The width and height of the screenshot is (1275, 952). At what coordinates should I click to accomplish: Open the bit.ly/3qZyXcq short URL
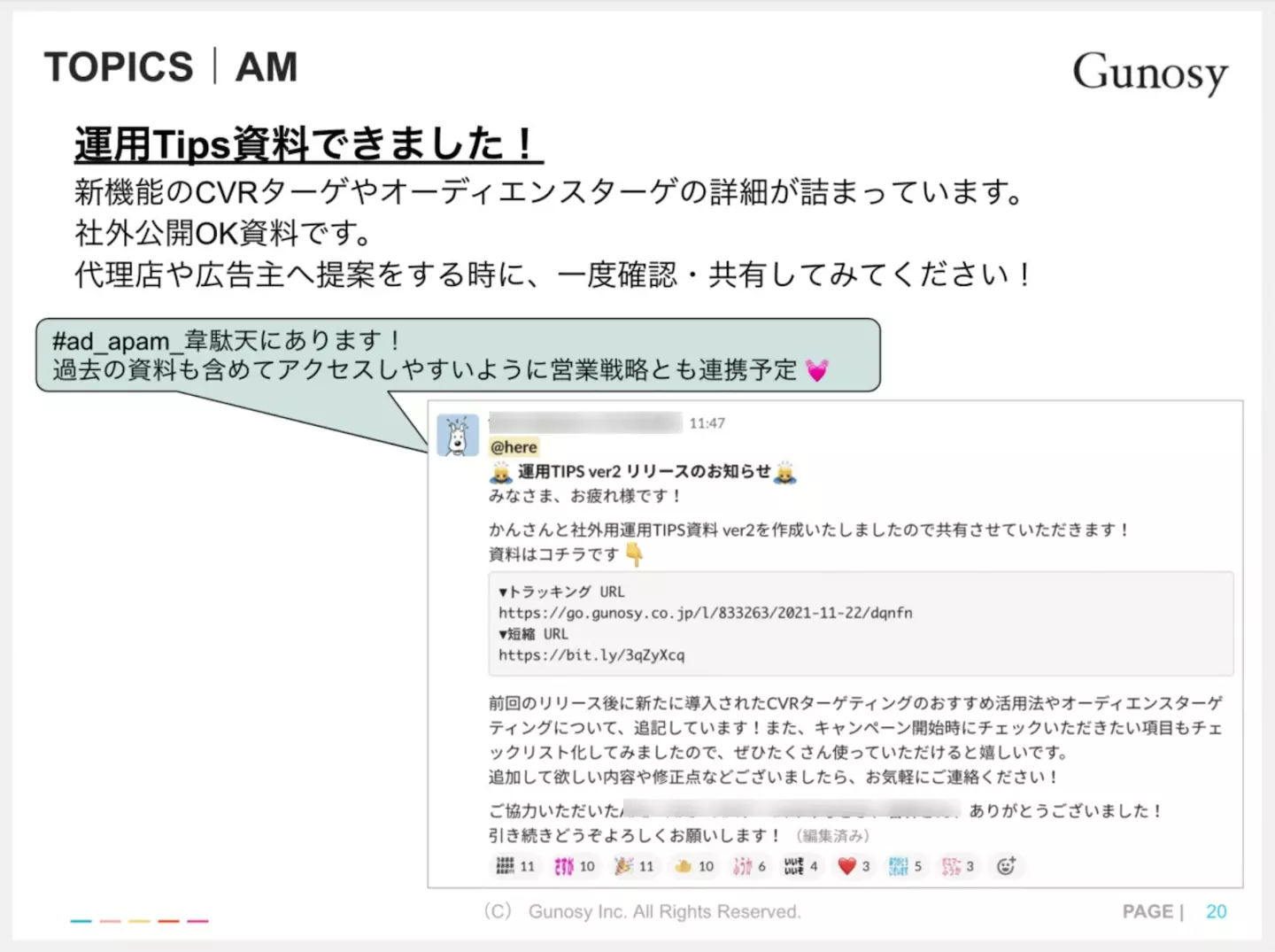coord(591,655)
